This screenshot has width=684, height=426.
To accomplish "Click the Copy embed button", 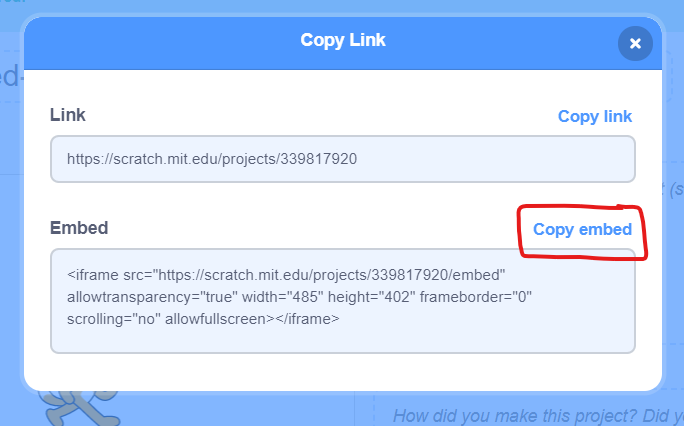I will (x=582, y=229).
